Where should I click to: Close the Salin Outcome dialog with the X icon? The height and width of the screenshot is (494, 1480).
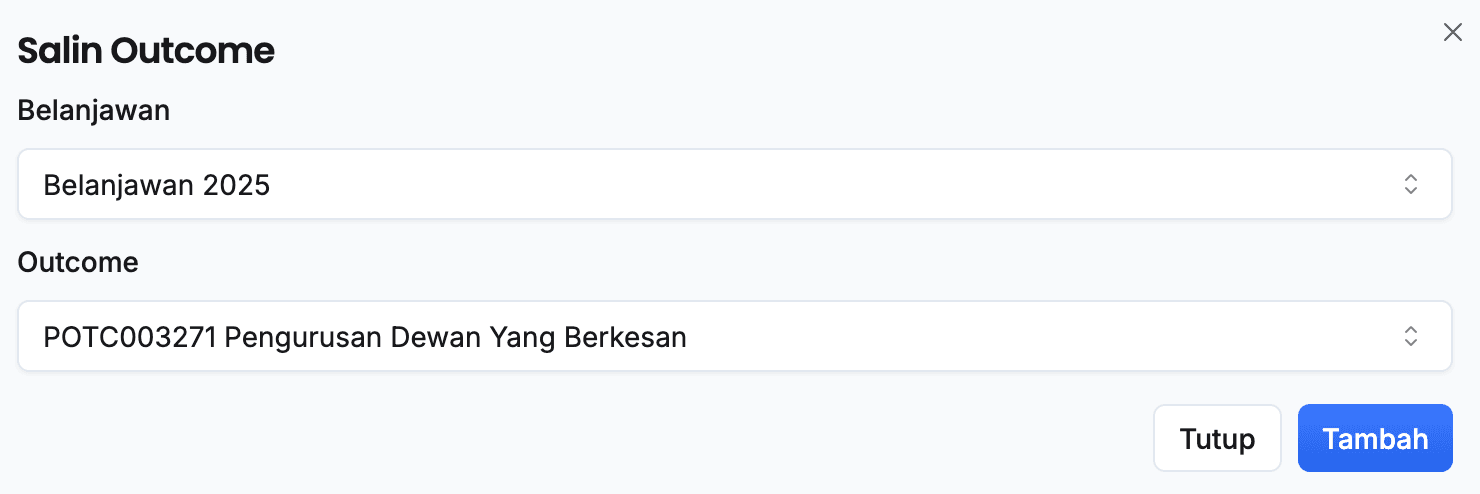(1452, 33)
